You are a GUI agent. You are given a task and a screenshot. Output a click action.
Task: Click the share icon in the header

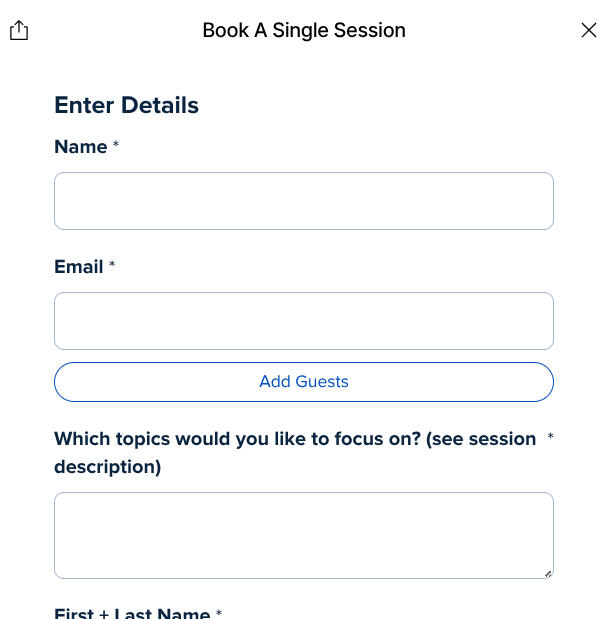click(19, 31)
